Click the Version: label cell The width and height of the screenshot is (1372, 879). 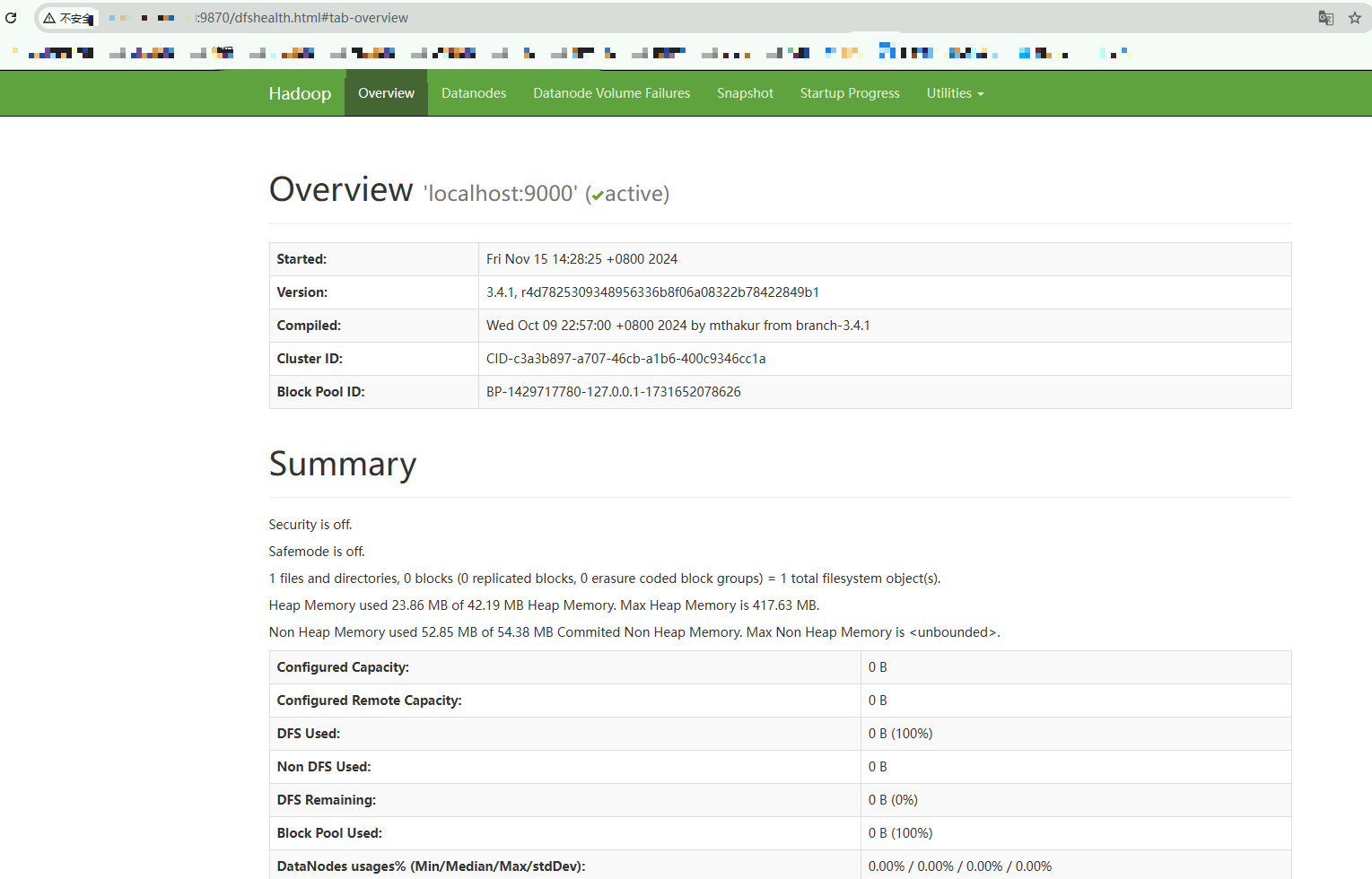pyautogui.click(x=374, y=292)
